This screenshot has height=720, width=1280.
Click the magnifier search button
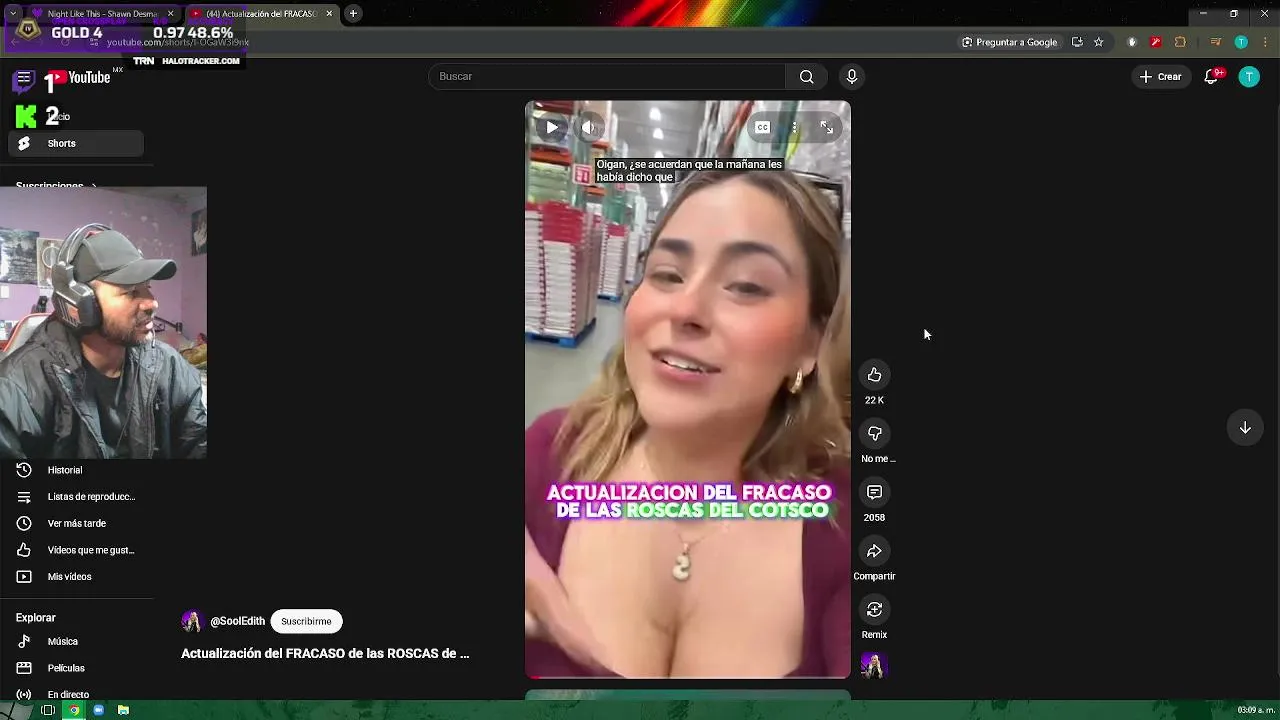(806, 77)
